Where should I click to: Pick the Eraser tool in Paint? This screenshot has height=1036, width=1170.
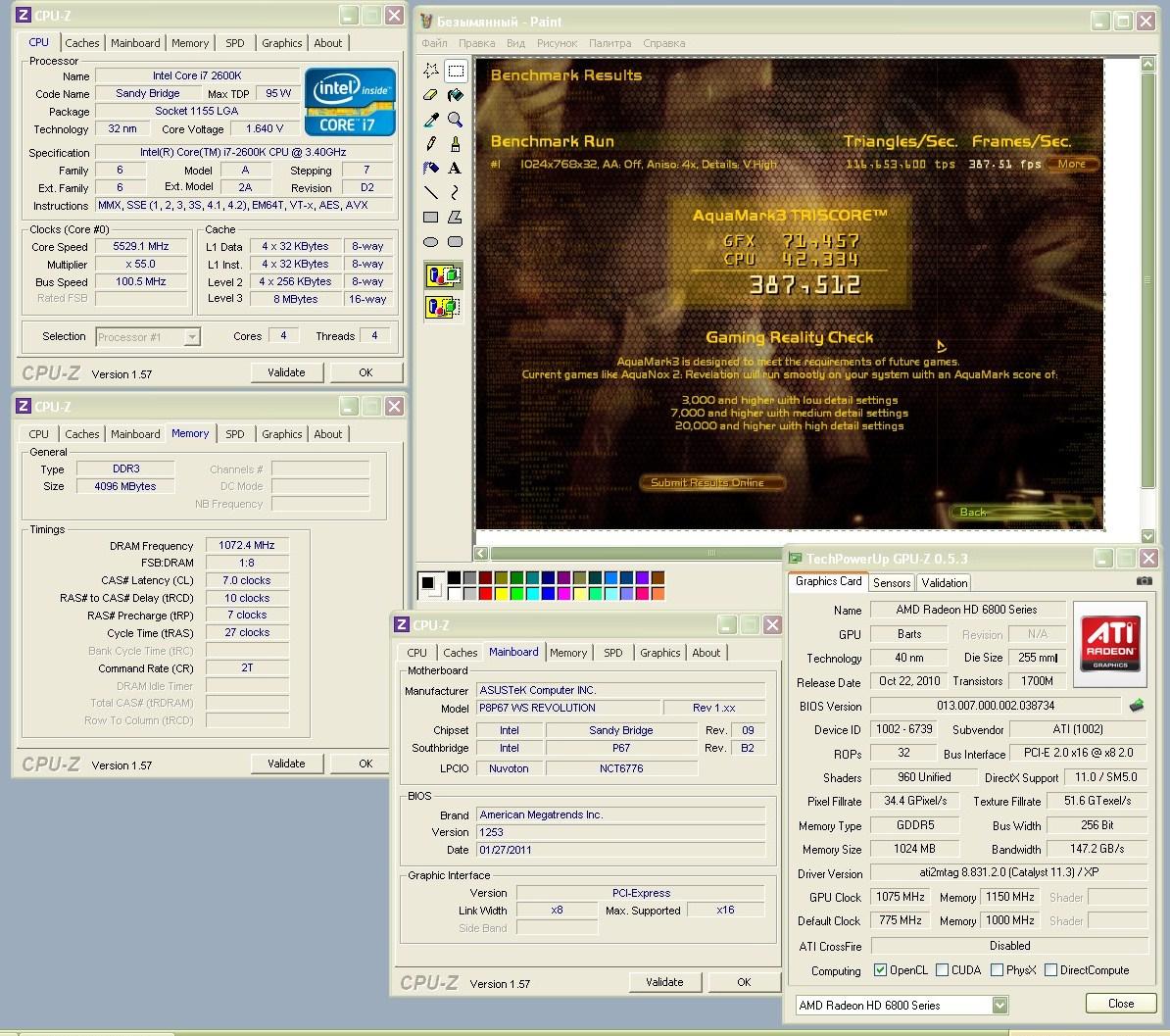(x=430, y=95)
